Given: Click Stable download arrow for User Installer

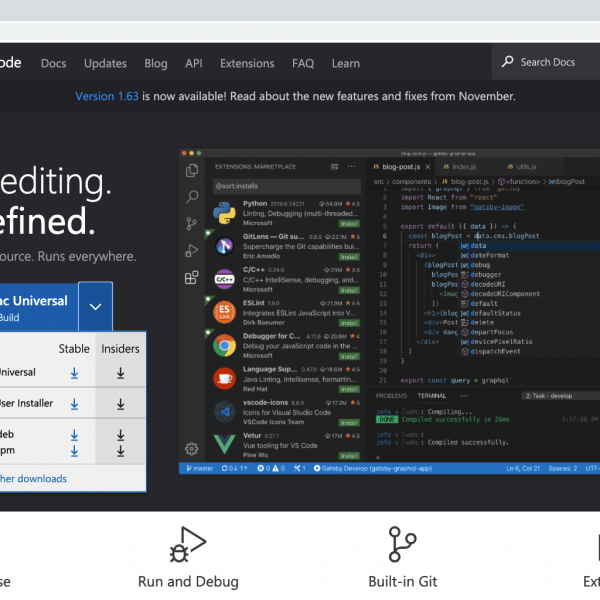Looking at the screenshot, I should click(x=74, y=404).
